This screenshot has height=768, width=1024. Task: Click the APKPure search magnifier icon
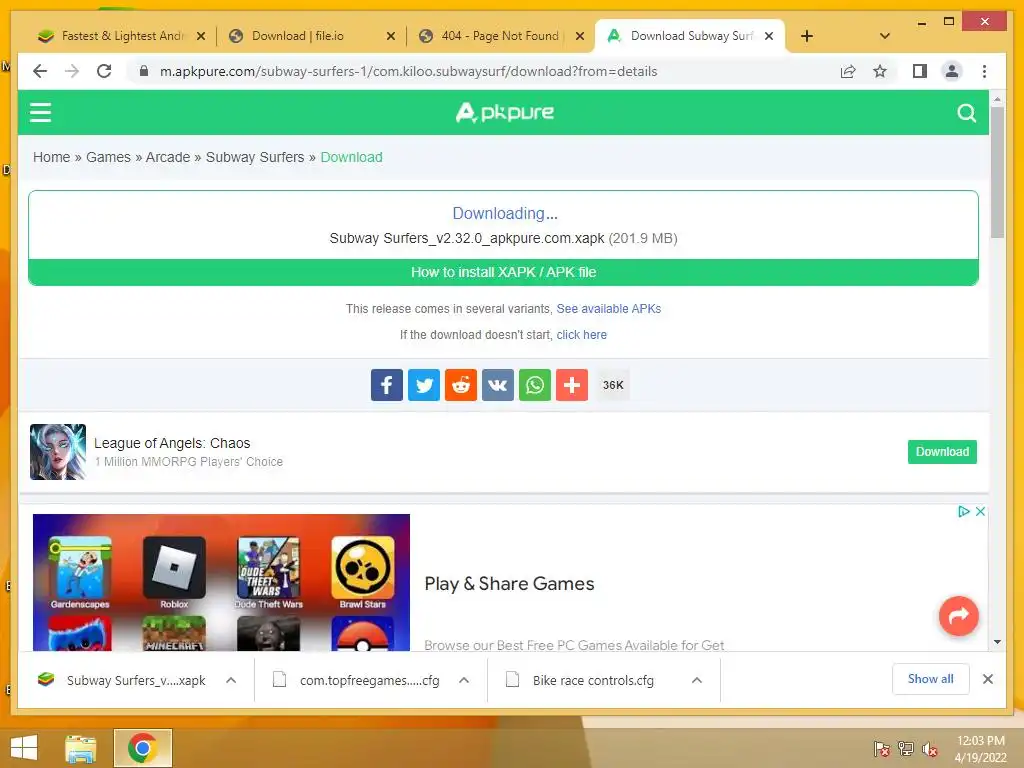tap(967, 113)
